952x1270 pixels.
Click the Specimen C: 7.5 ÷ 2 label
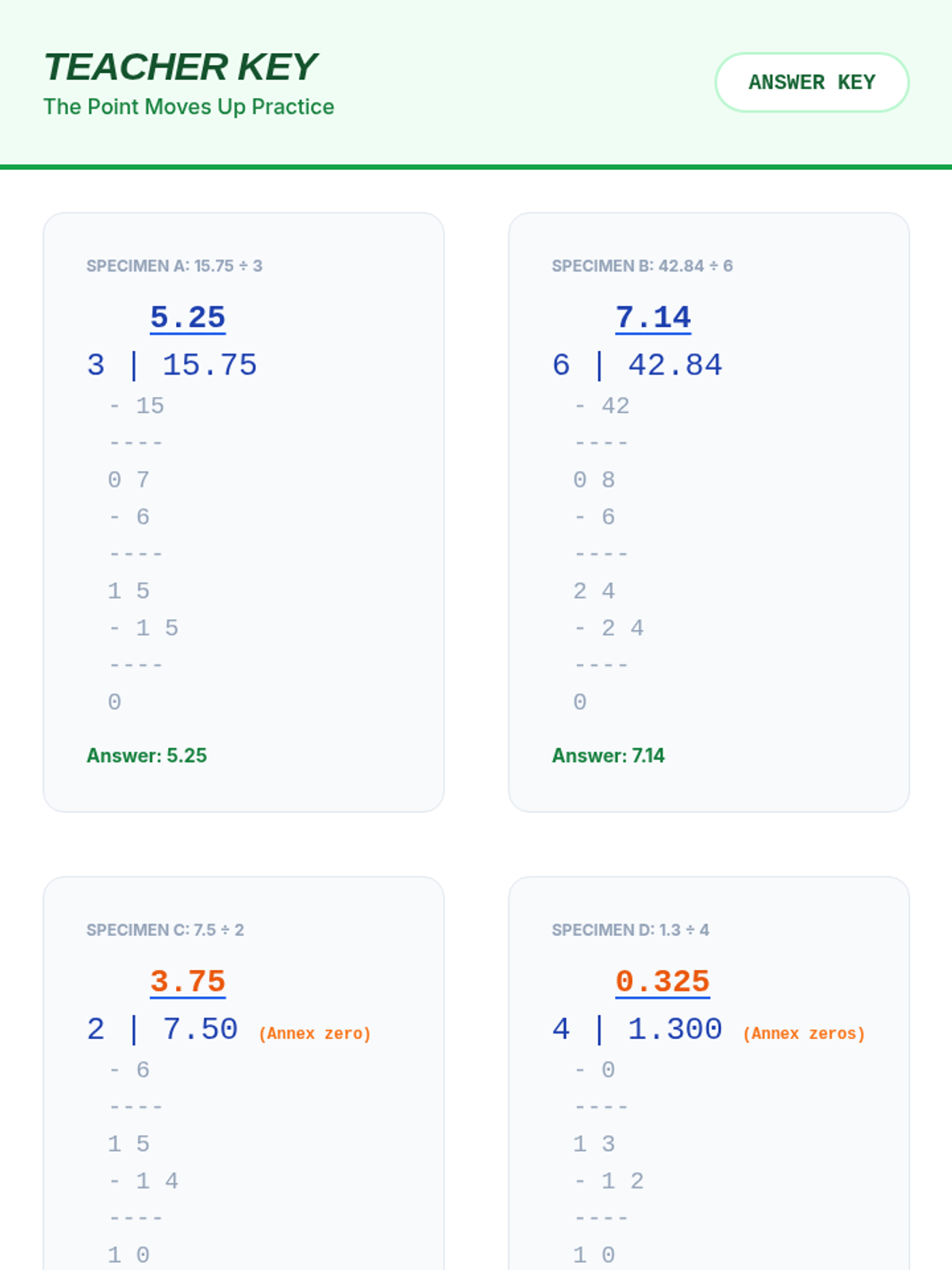(x=165, y=930)
